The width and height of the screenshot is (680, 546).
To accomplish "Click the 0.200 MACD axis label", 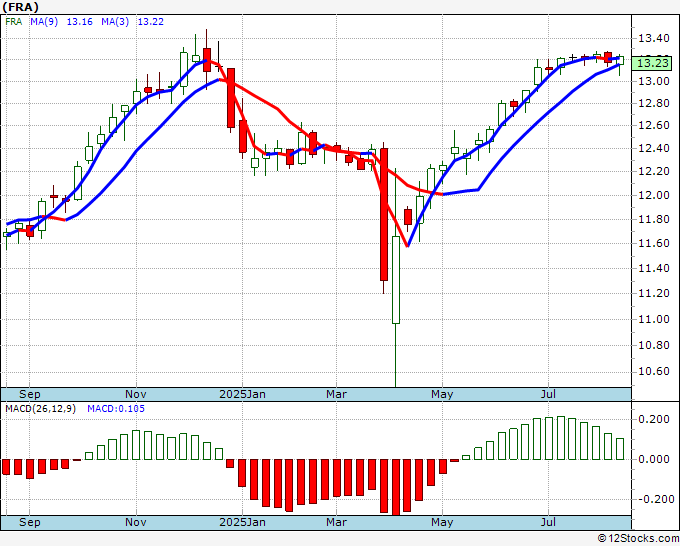I will pos(654,419).
